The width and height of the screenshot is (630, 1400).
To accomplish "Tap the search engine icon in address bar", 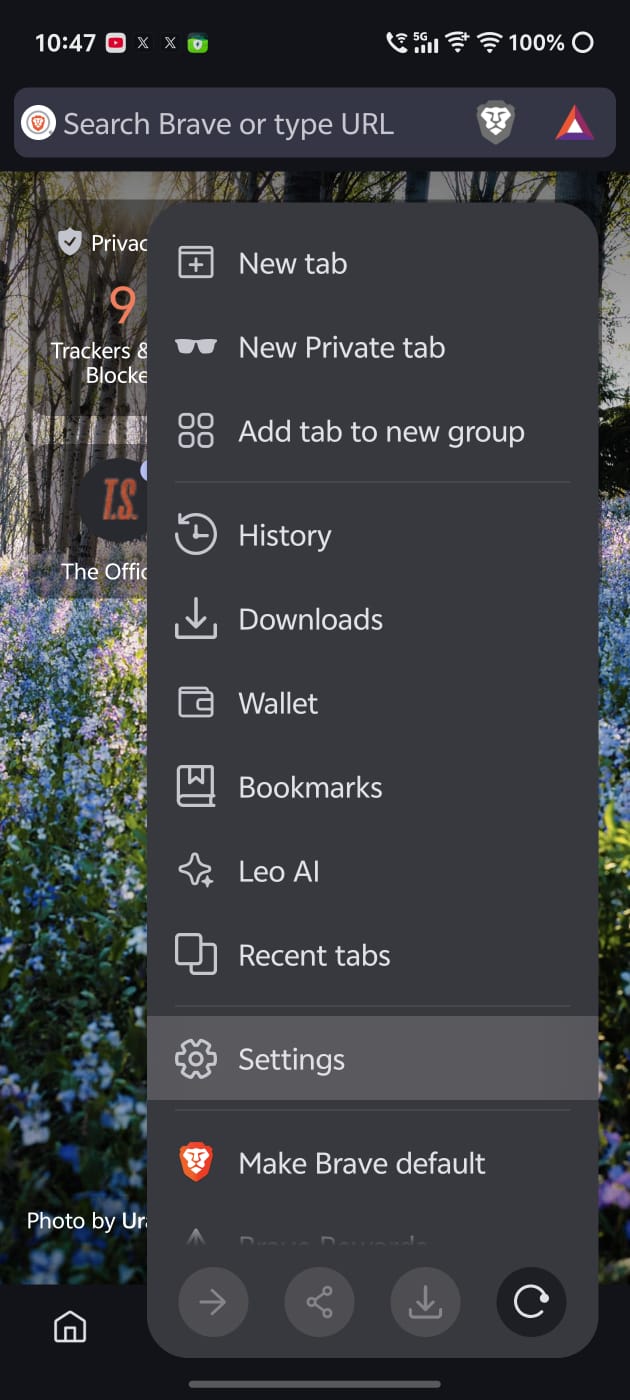I will pyautogui.click(x=38, y=123).
